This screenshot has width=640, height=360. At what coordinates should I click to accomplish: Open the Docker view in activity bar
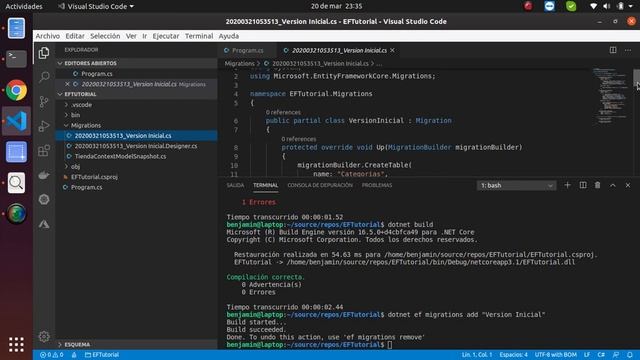(44, 175)
